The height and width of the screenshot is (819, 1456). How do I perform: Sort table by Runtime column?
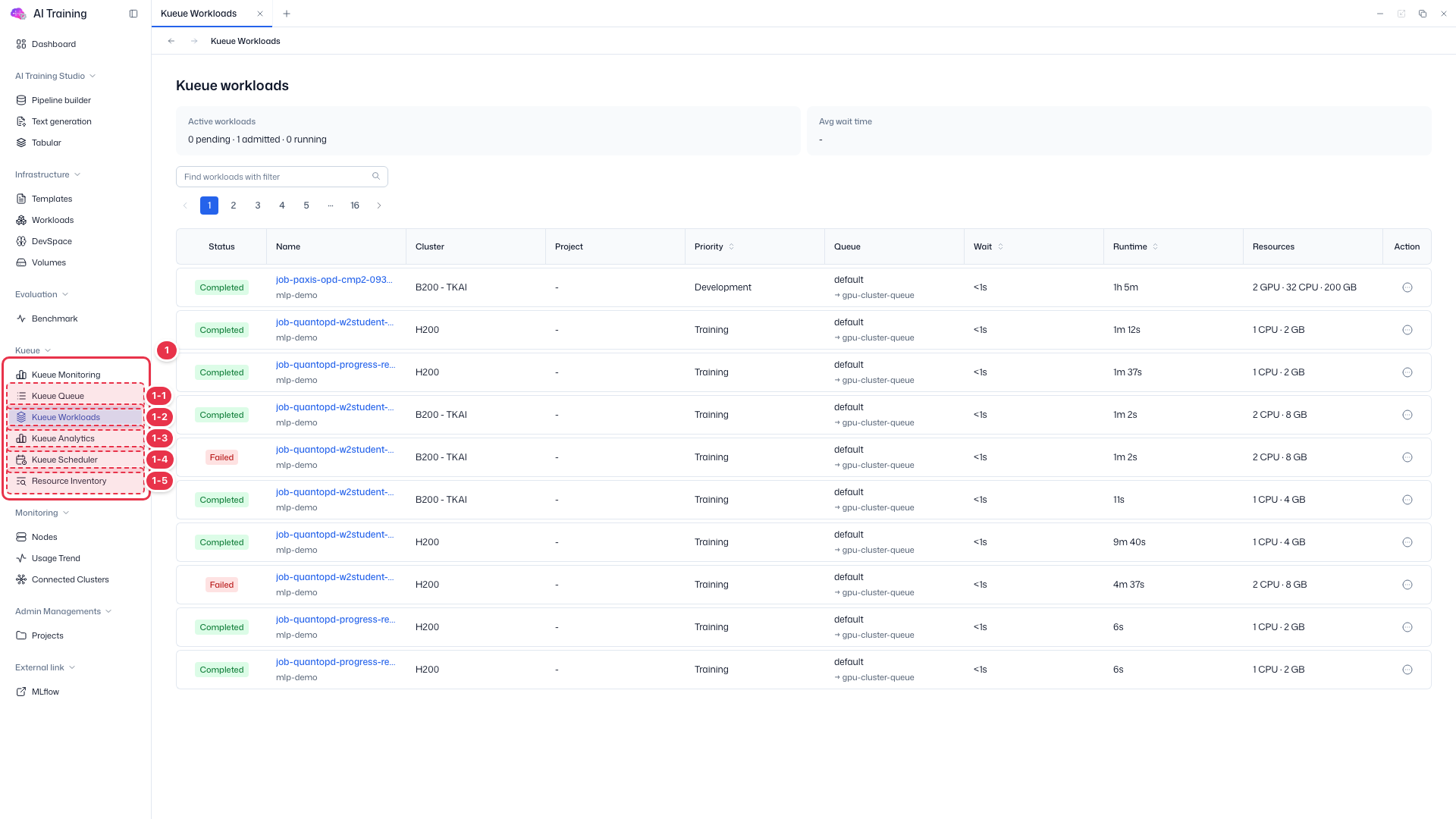click(x=1155, y=246)
